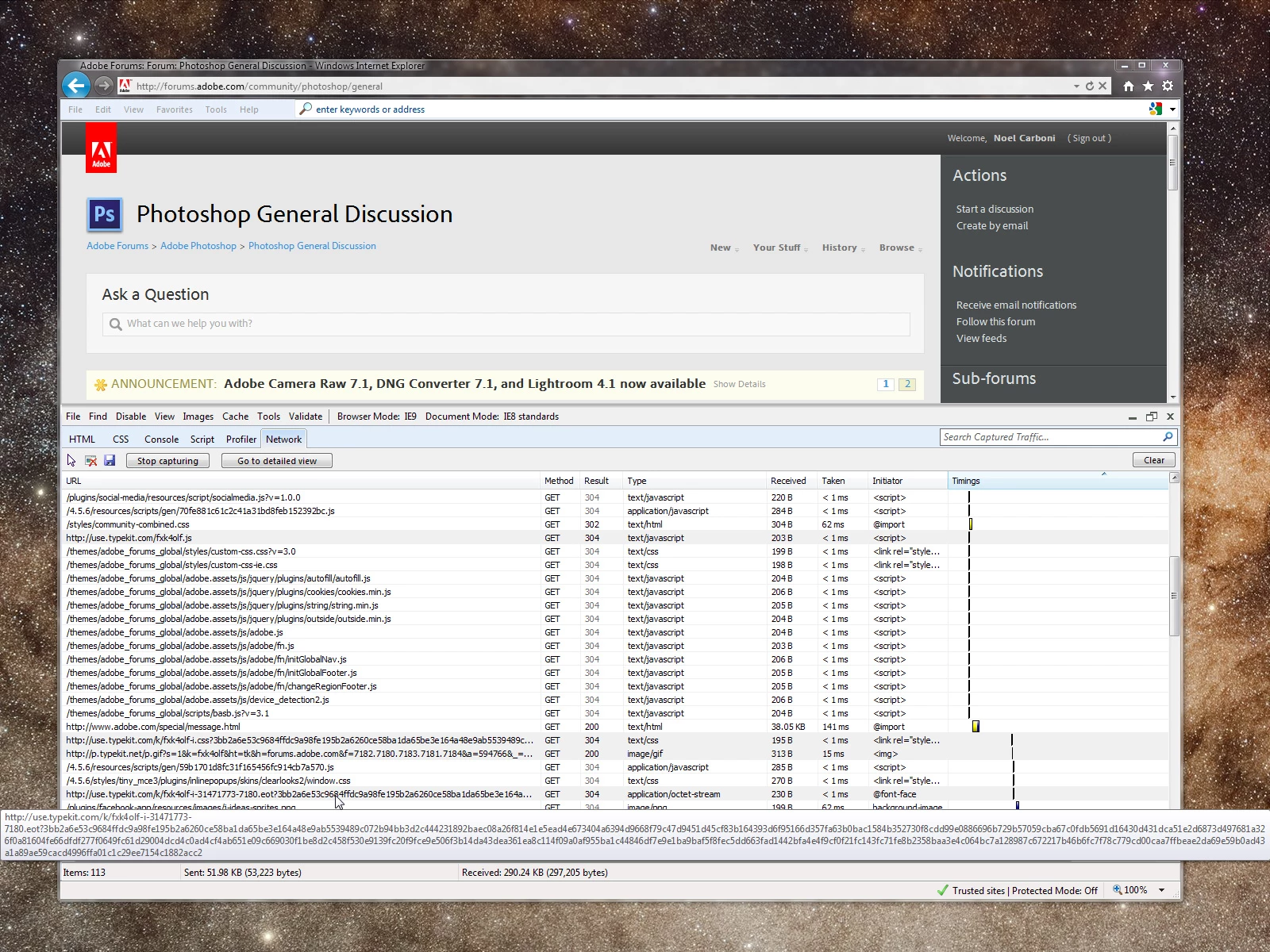Switch to the HTML tab
This screenshot has width=1270, height=952.
coord(82,440)
